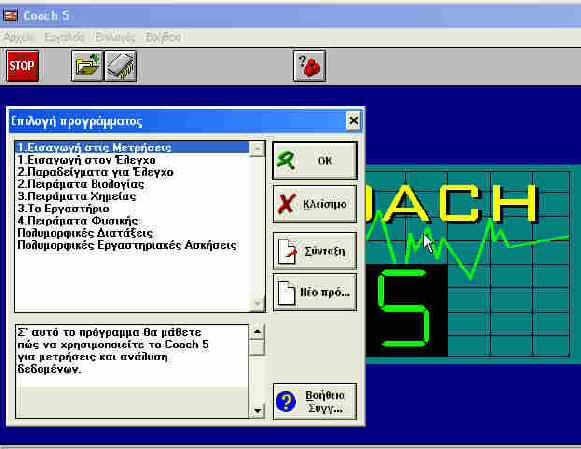Click the project list scrollbar up arrow
This screenshot has height=449, width=581.
pos(257,149)
